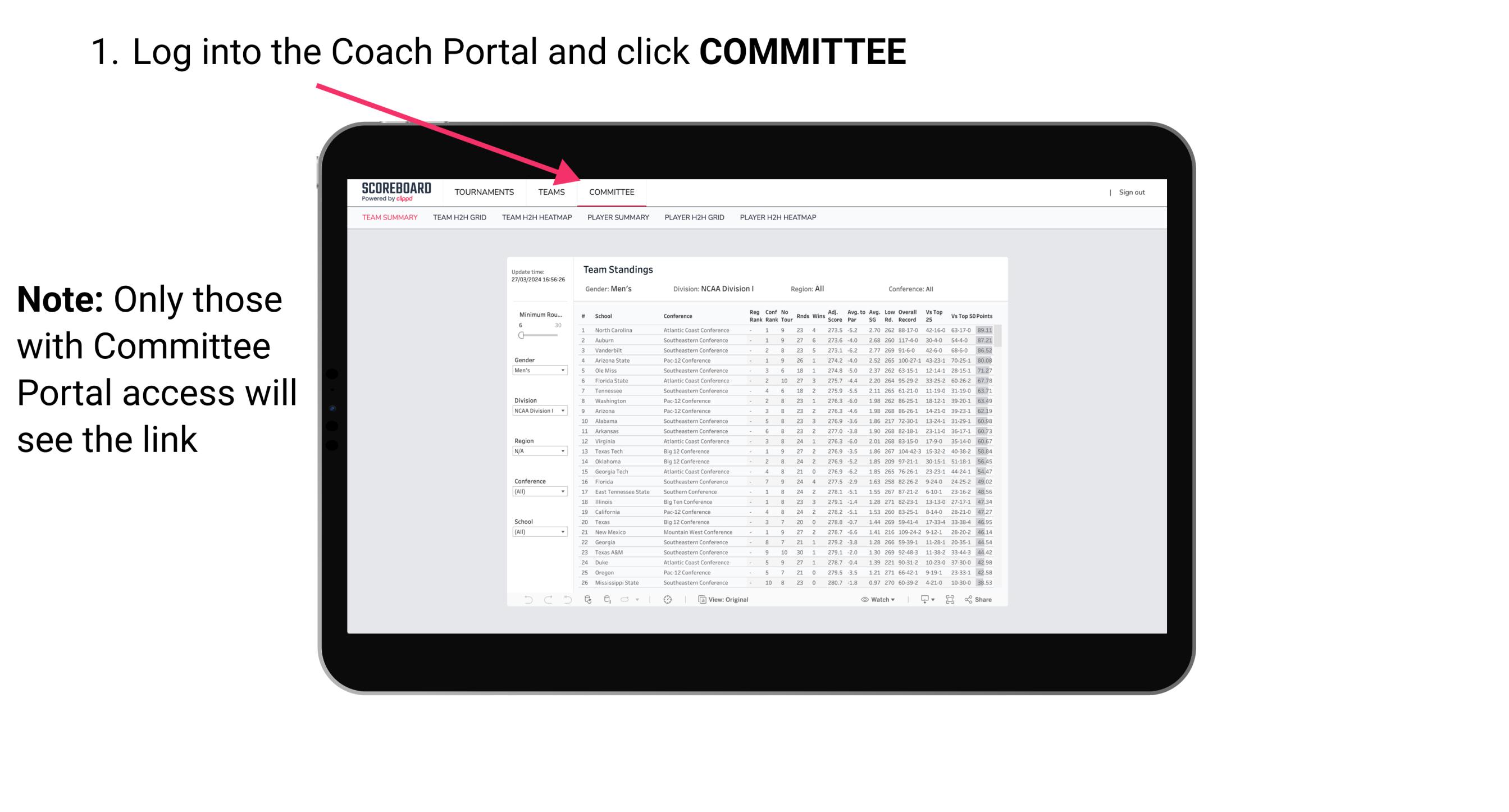Open the PLAYER SUMMARY tab
This screenshot has width=1509, height=812.
(x=616, y=218)
